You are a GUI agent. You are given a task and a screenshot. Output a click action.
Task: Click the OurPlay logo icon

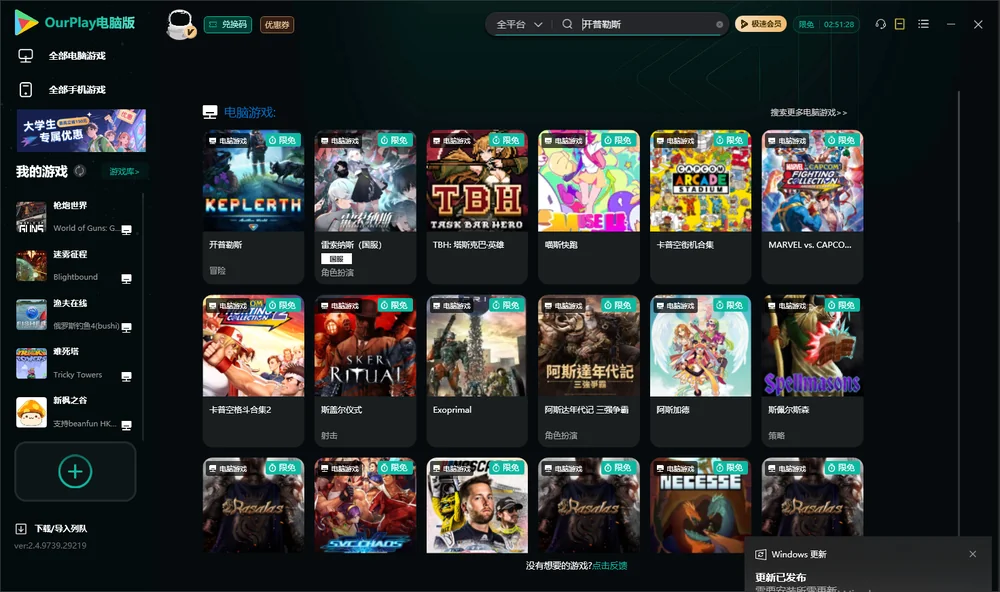26,22
